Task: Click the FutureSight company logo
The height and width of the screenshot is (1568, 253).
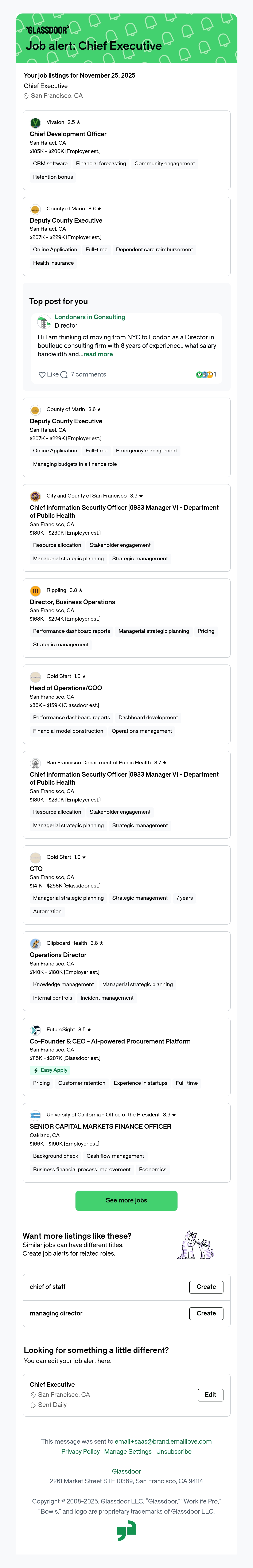Action: [x=35, y=1030]
